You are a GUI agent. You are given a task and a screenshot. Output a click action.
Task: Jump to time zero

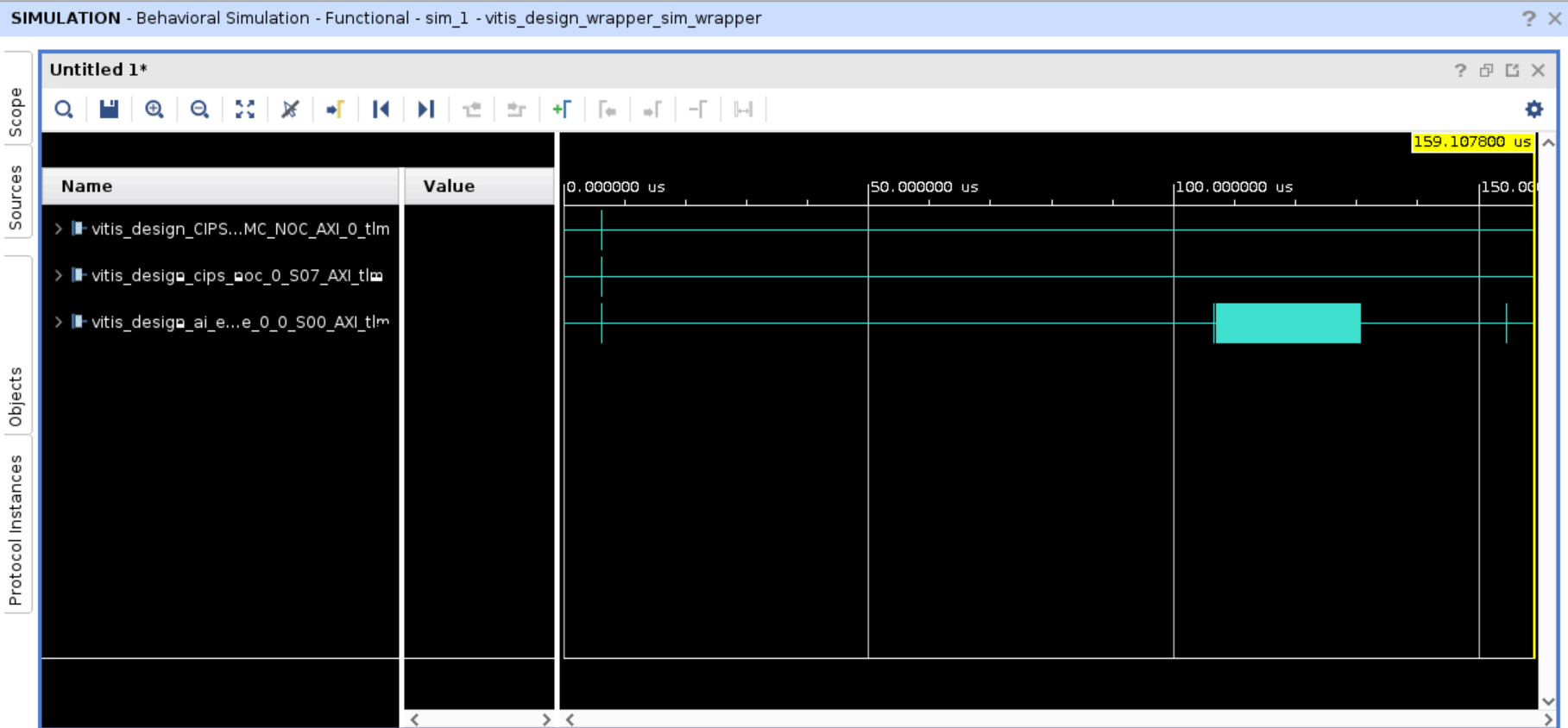[381, 110]
